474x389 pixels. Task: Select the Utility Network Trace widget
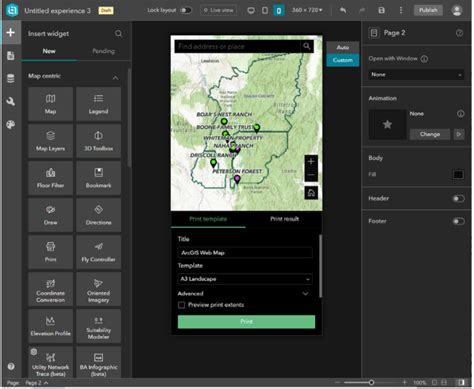click(x=50, y=362)
